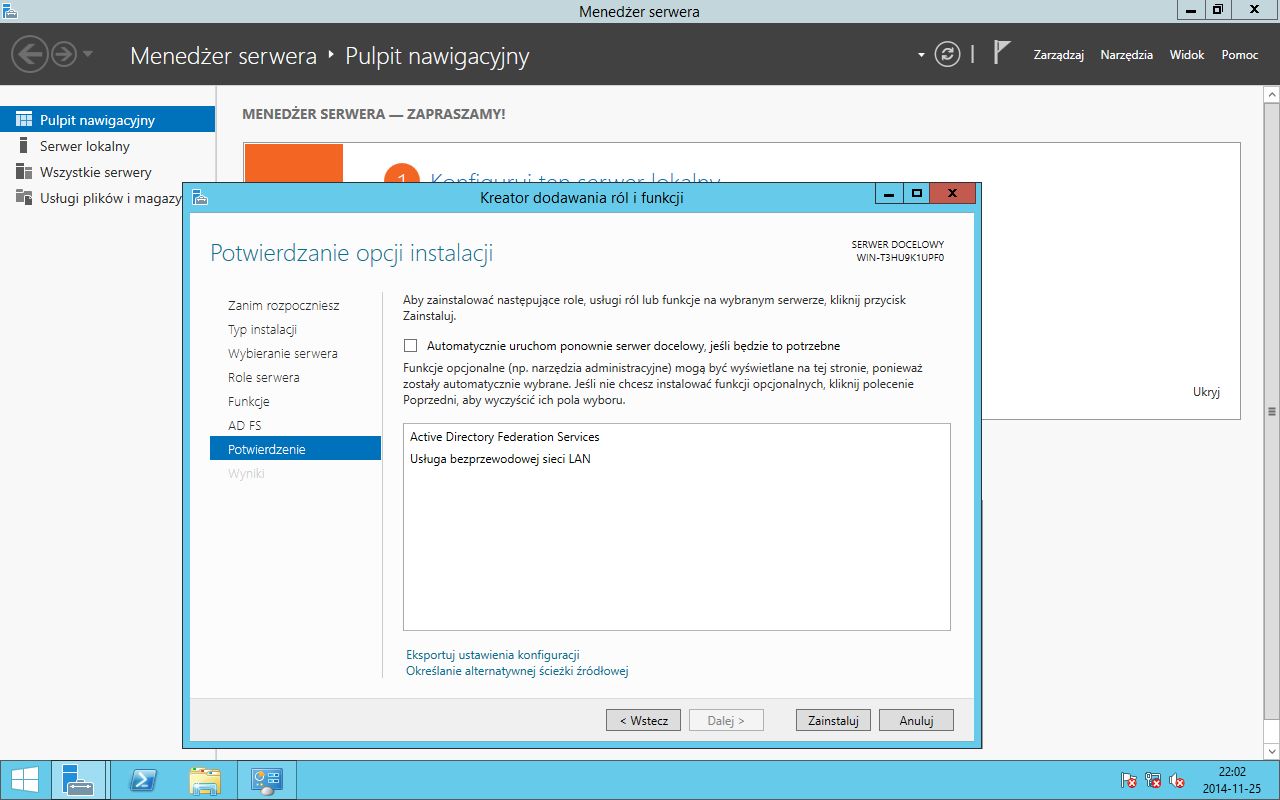Click the fourth taskbar wizard window icon
This screenshot has height=800, width=1280.
(267, 780)
